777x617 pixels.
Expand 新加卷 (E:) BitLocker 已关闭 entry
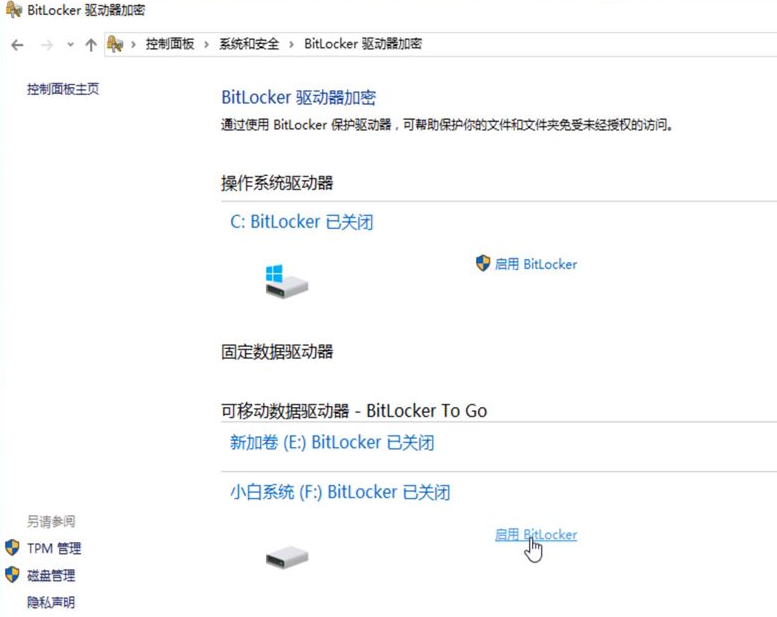point(332,443)
